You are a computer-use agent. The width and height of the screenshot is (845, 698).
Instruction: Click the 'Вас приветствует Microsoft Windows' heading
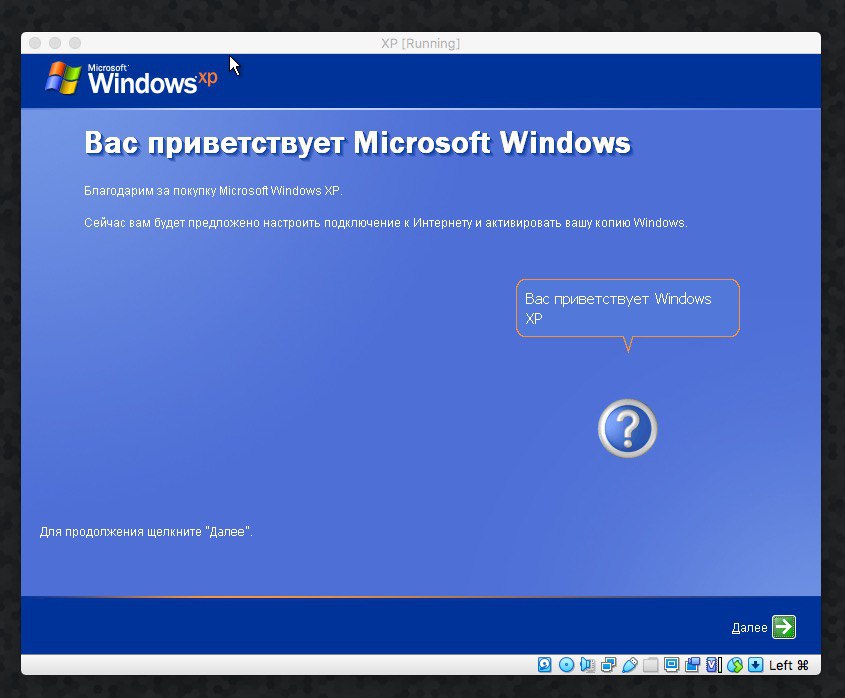357,143
